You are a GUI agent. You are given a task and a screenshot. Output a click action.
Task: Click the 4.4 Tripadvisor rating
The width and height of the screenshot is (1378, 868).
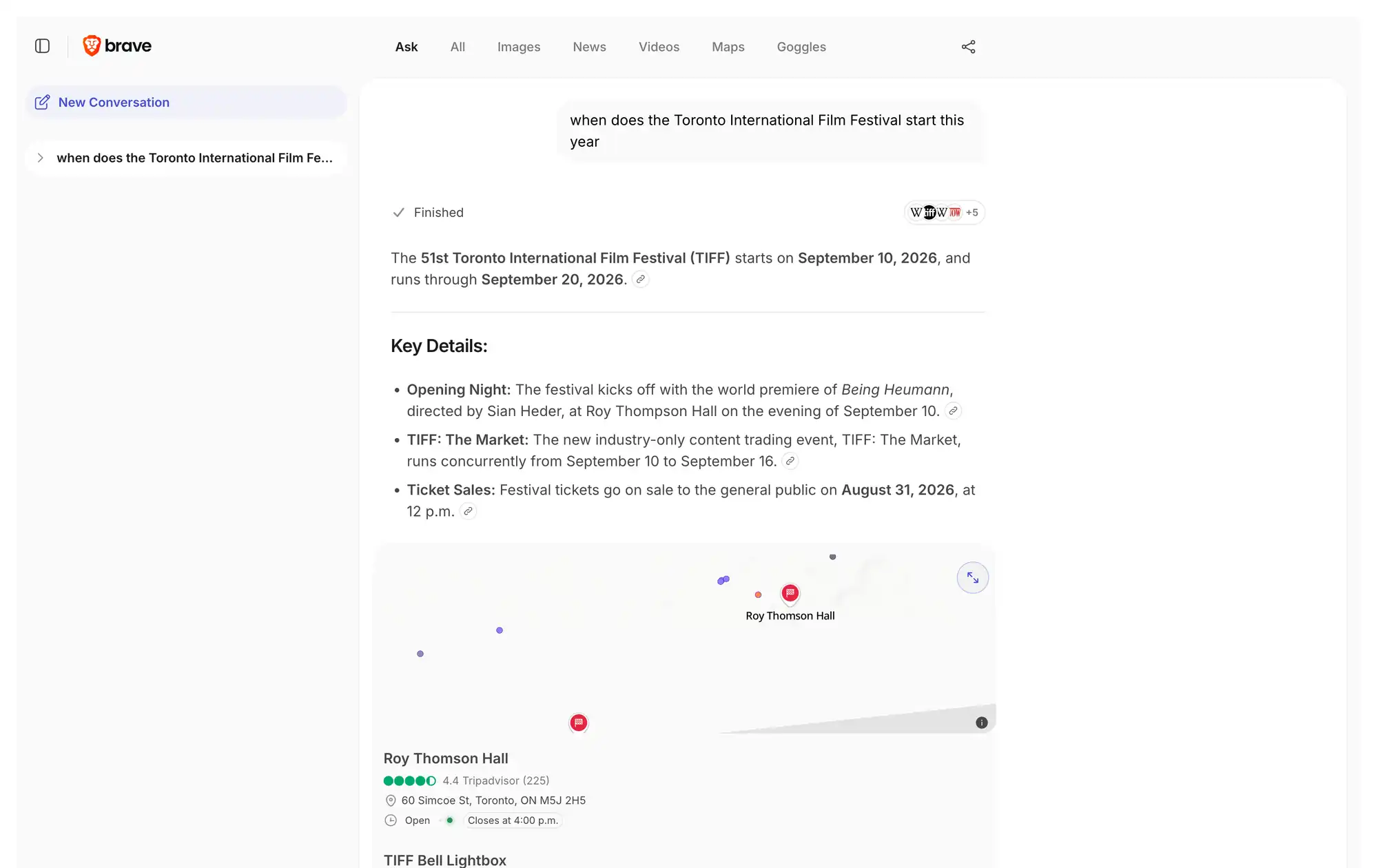(x=496, y=781)
